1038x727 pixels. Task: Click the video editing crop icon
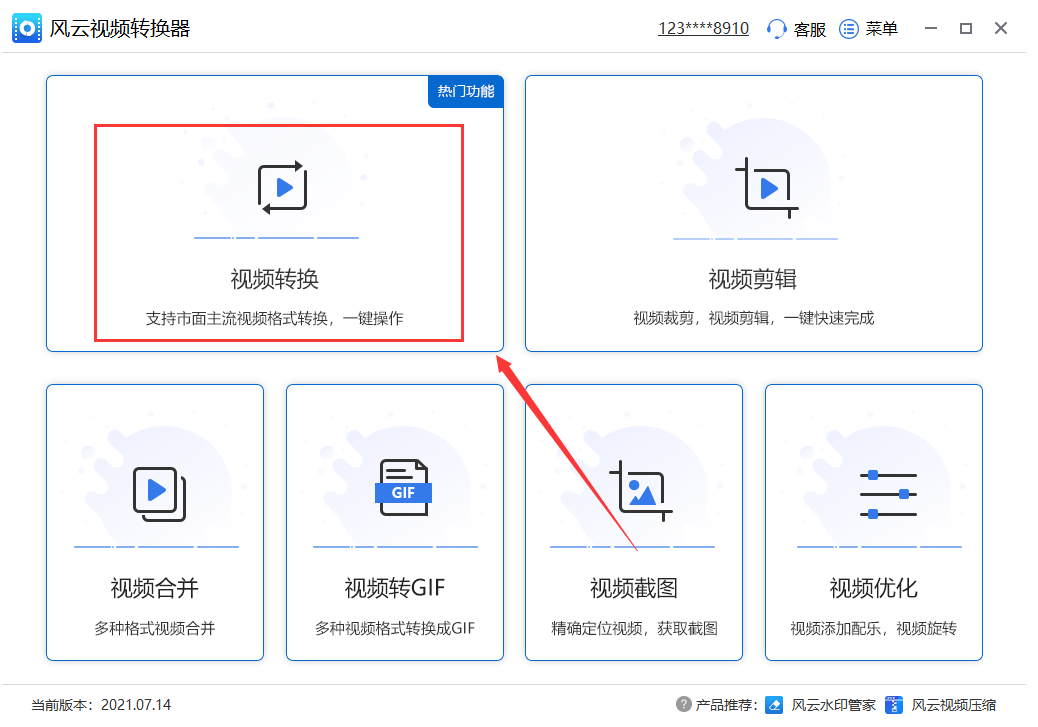(766, 188)
